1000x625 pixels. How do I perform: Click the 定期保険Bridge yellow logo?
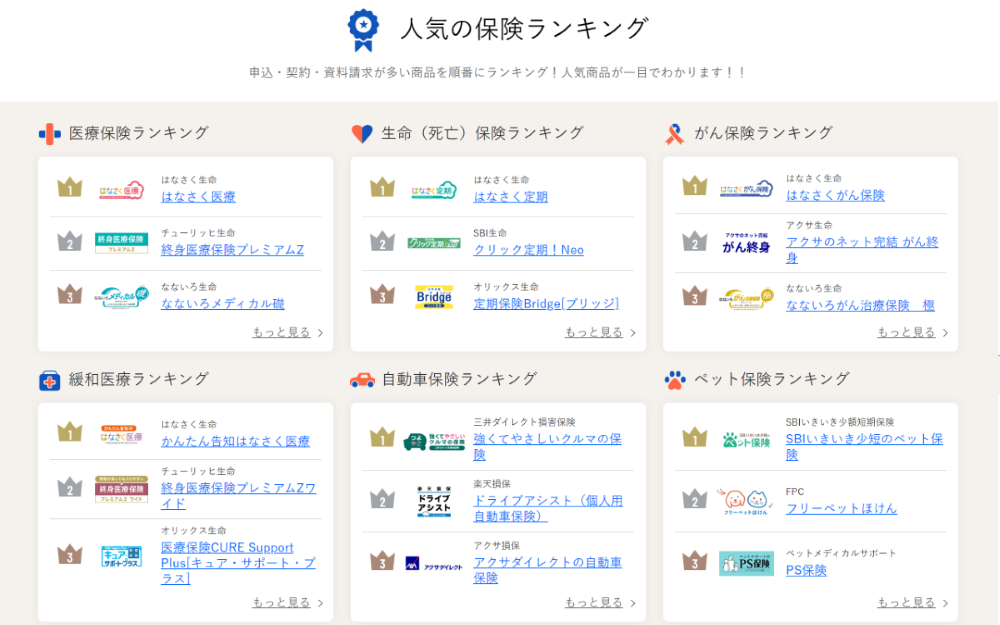tap(434, 297)
